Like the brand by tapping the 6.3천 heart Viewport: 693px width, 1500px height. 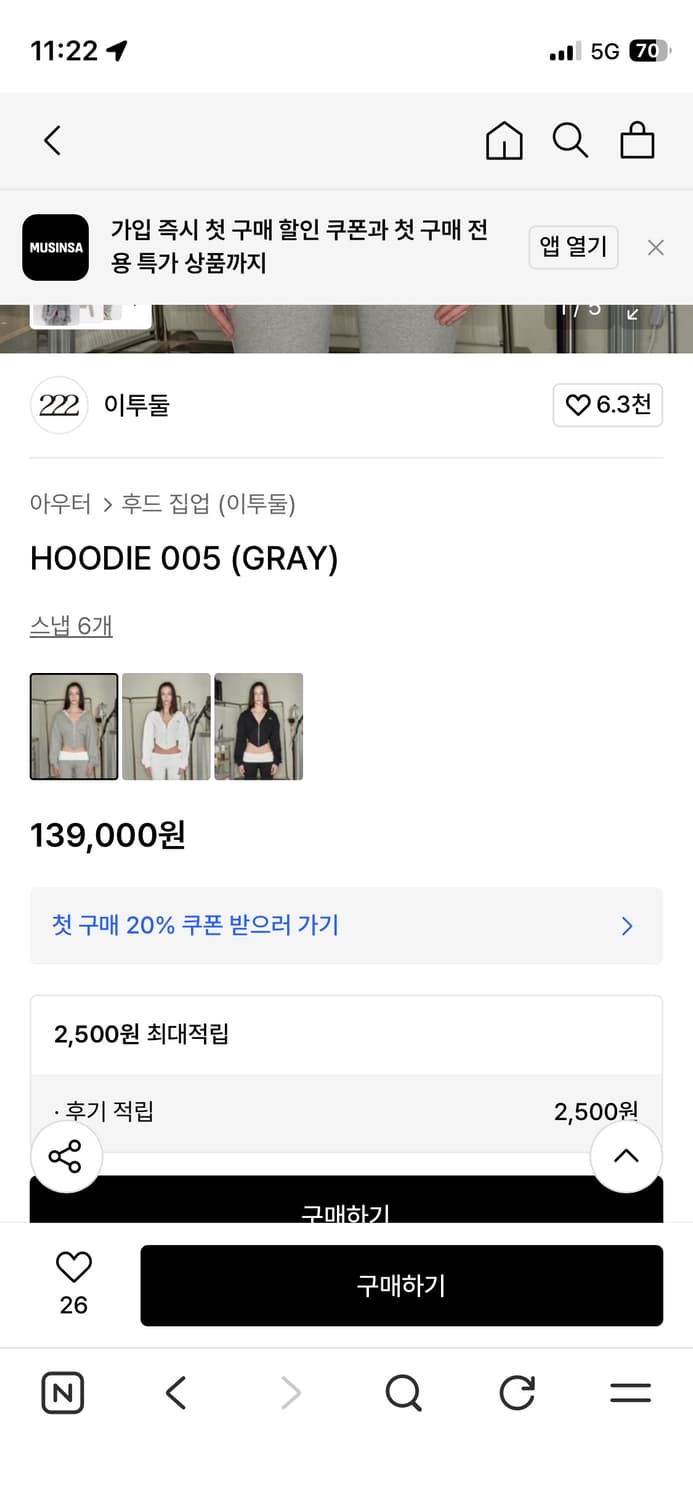[607, 405]
